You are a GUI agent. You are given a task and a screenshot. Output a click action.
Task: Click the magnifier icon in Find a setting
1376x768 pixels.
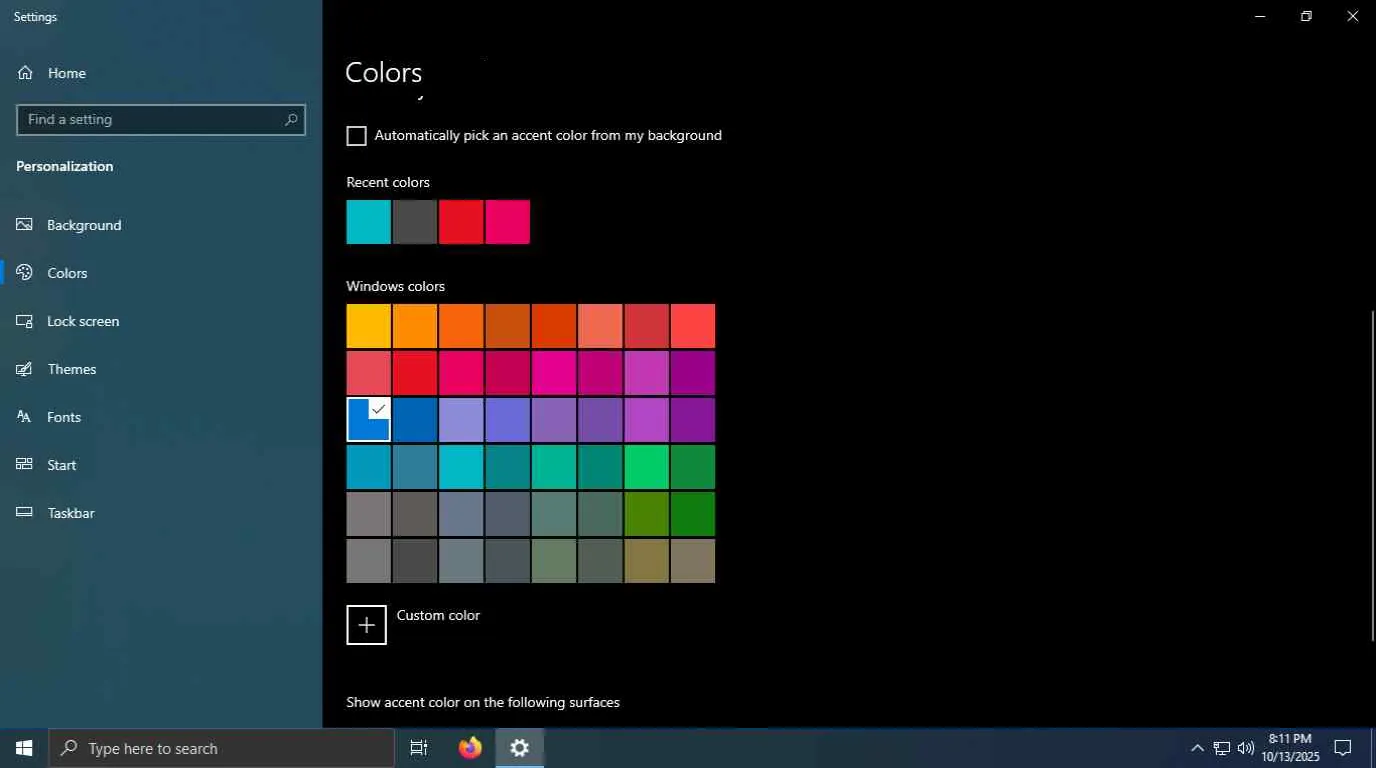[x=291, y=119]
